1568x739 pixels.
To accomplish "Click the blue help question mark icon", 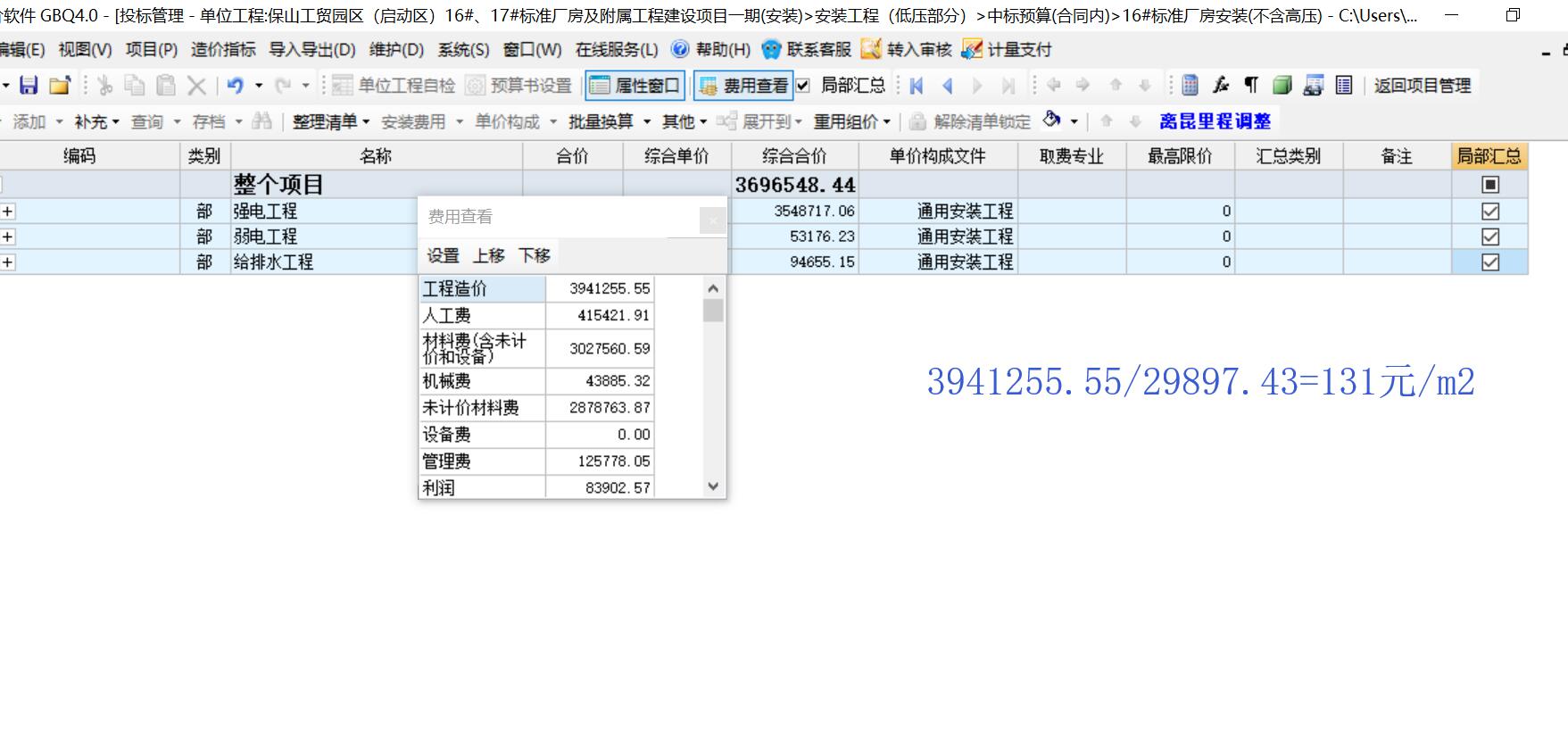I will 680,49.
